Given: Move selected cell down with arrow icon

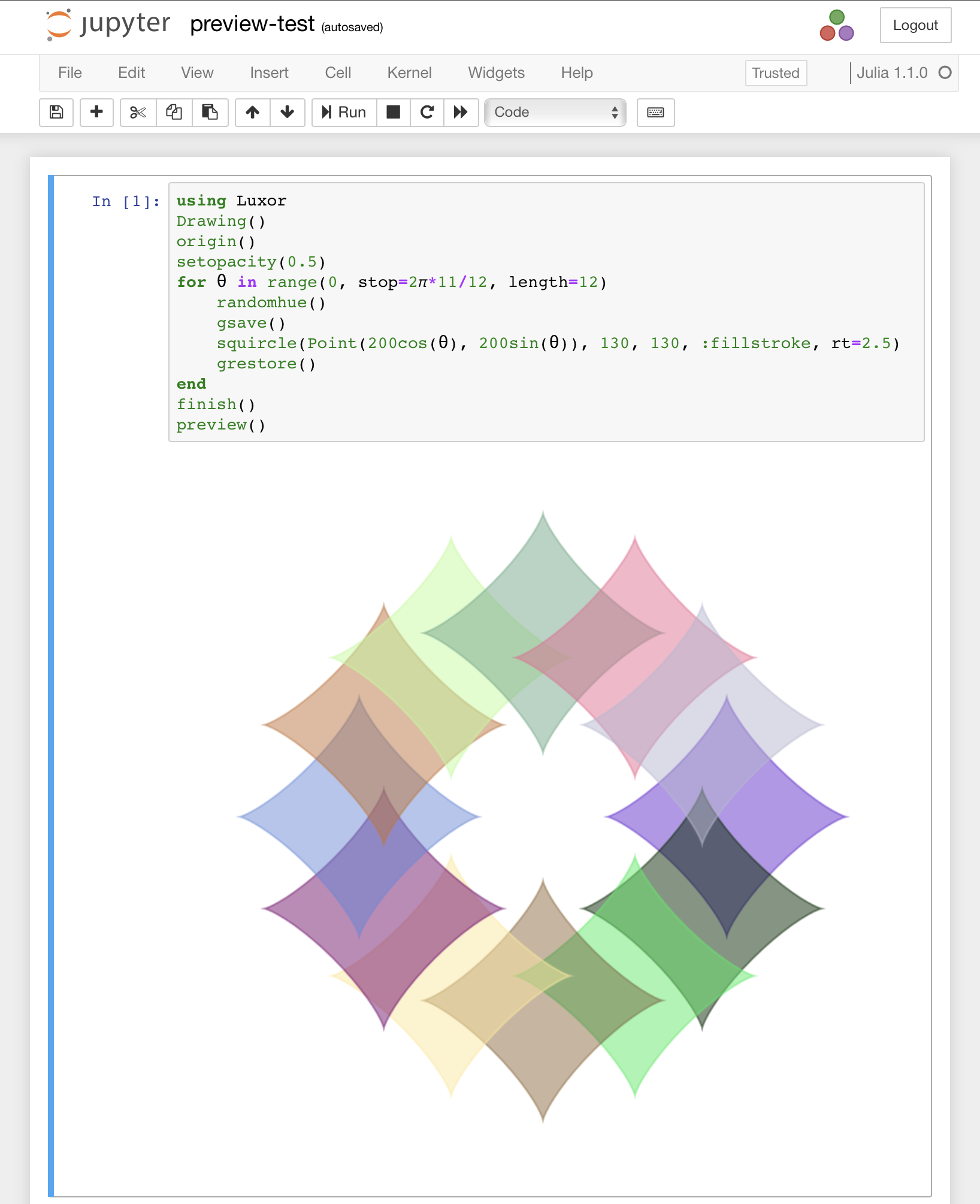Looking at the screenshot, I should click(288, 112).
